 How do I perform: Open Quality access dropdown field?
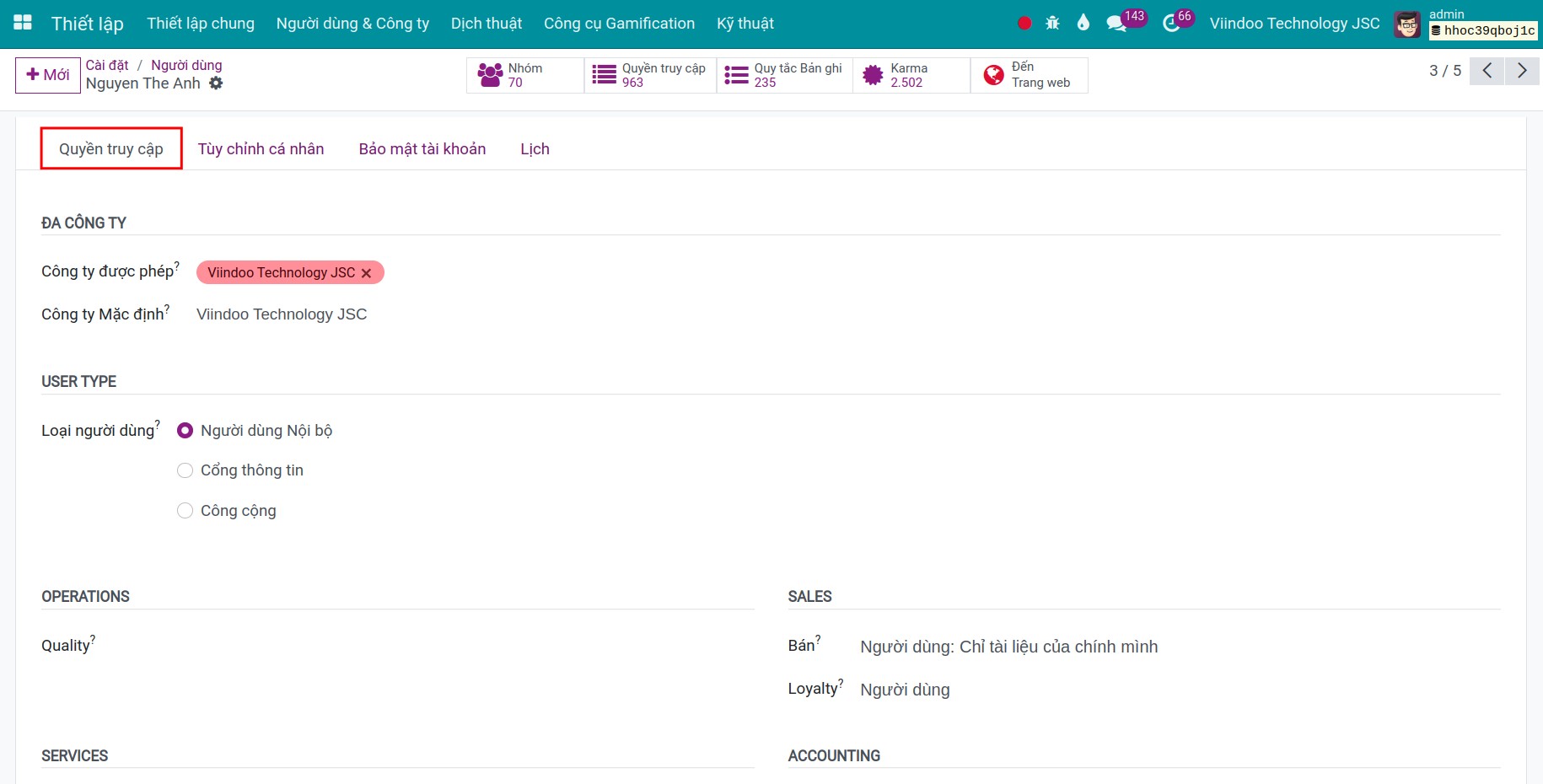click(433, 646)
